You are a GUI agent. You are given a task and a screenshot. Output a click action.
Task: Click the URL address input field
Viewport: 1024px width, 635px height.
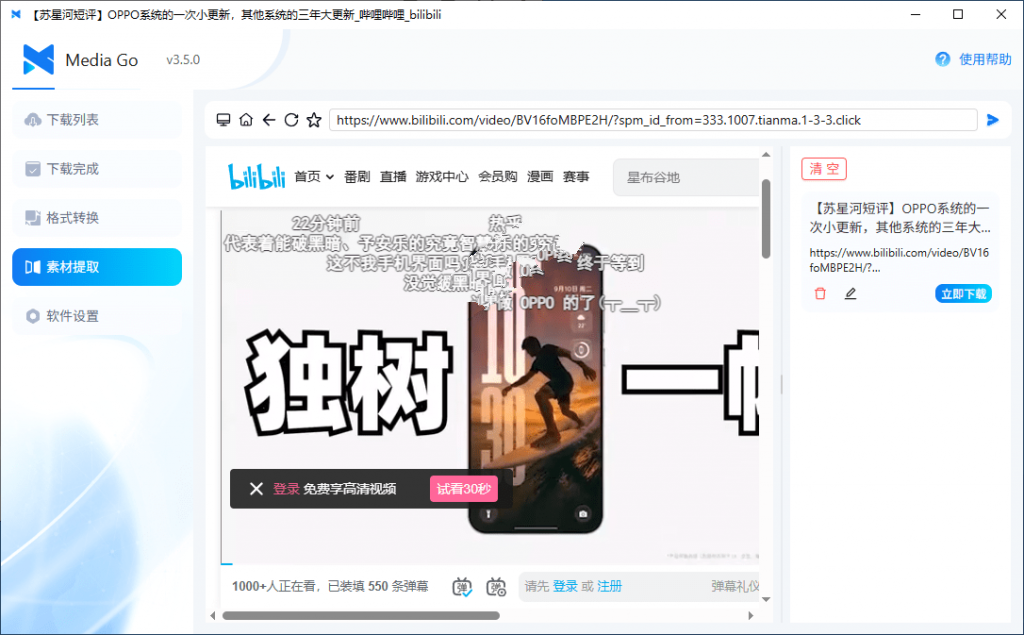pyautogui.click(x=653, y=120)
